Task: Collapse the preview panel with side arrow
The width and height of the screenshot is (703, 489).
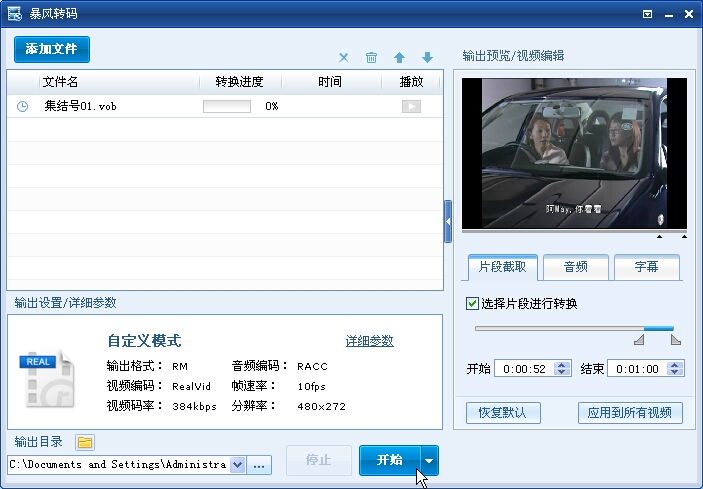Action: tap(447, 221)
